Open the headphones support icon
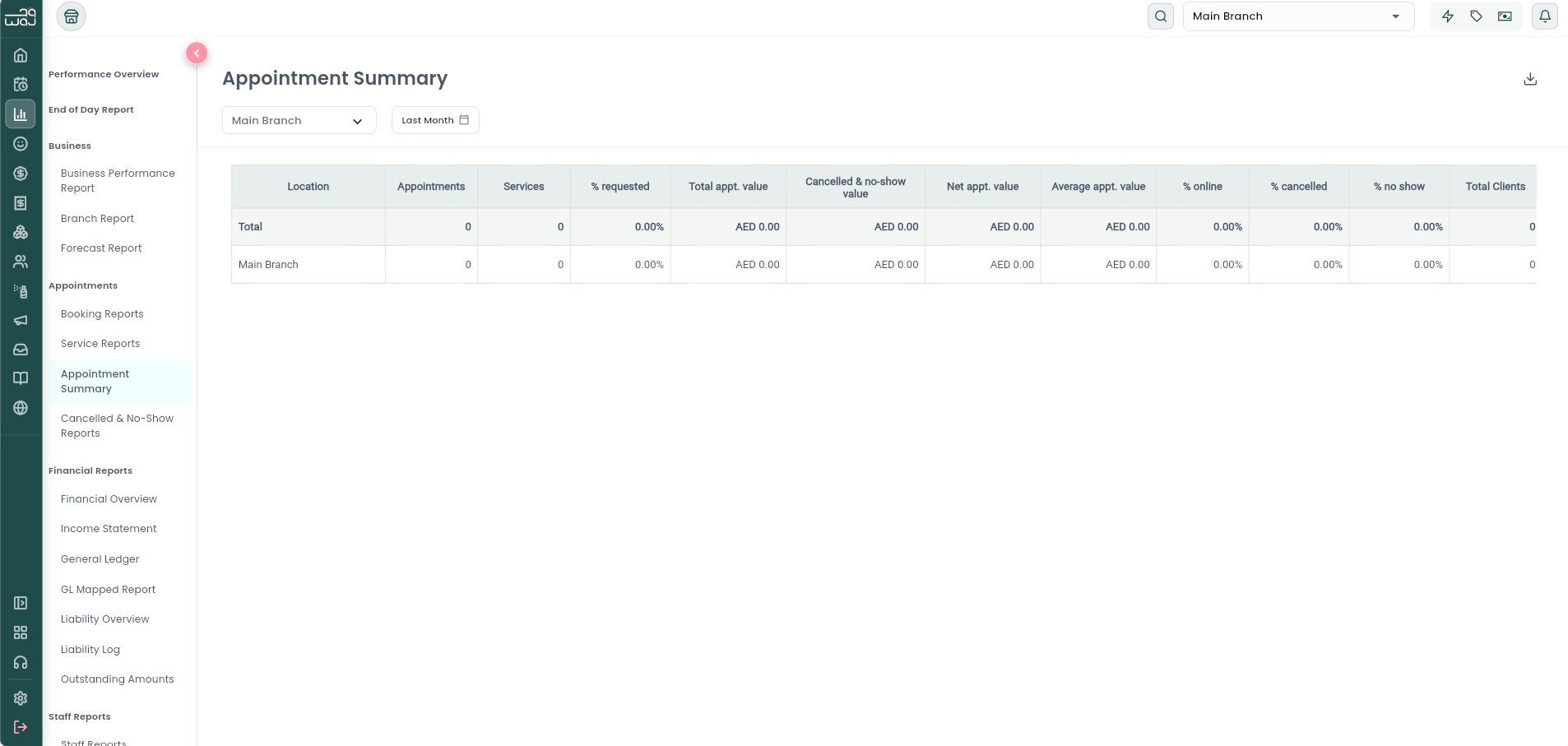1568x746 pixels. pos(21,662)
